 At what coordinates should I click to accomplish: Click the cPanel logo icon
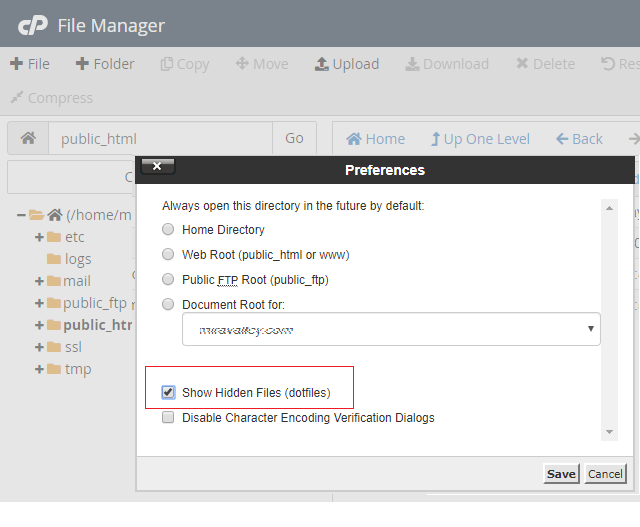(32, 25)
